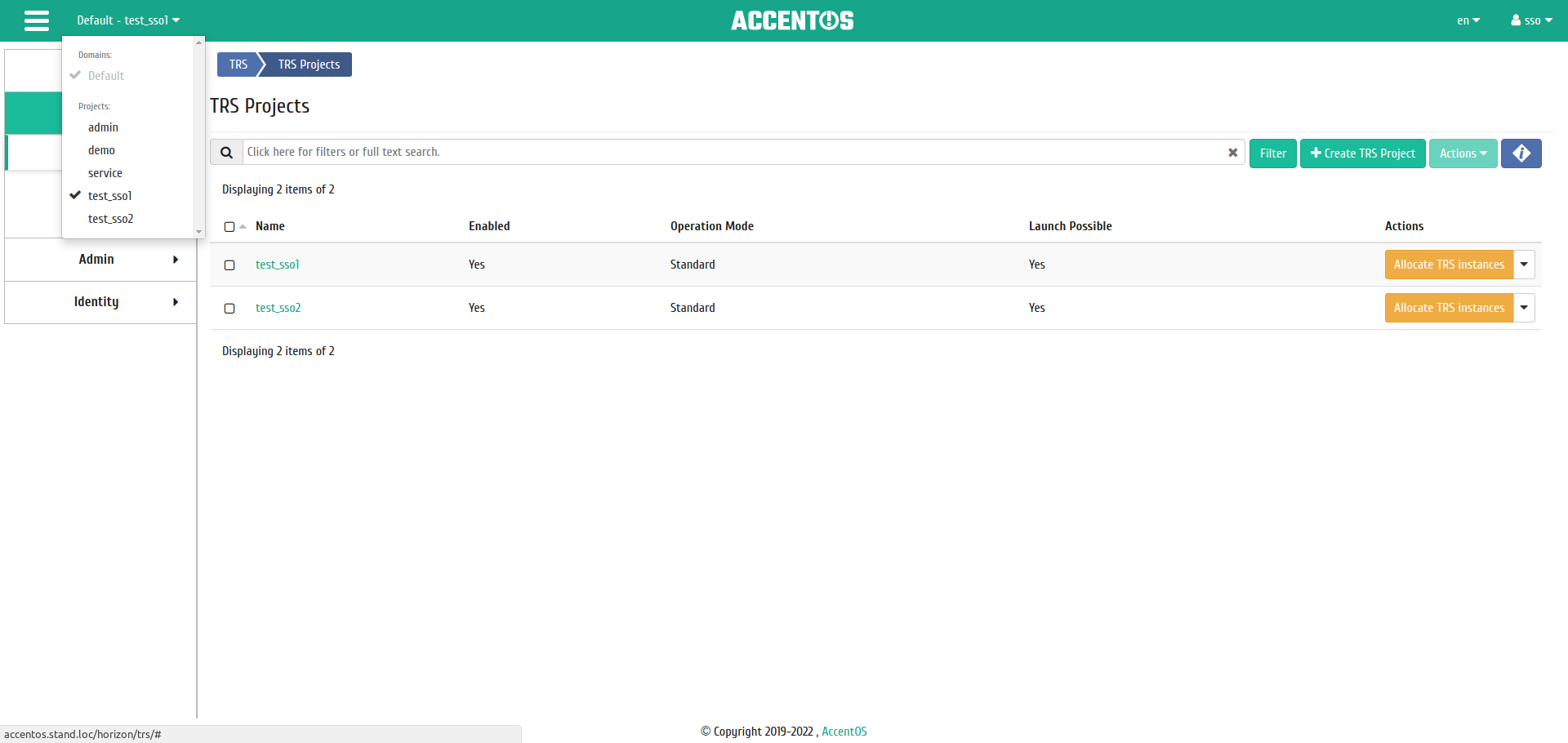
Task: Expand row actions for test_sso2
Action: point(1524,308)
